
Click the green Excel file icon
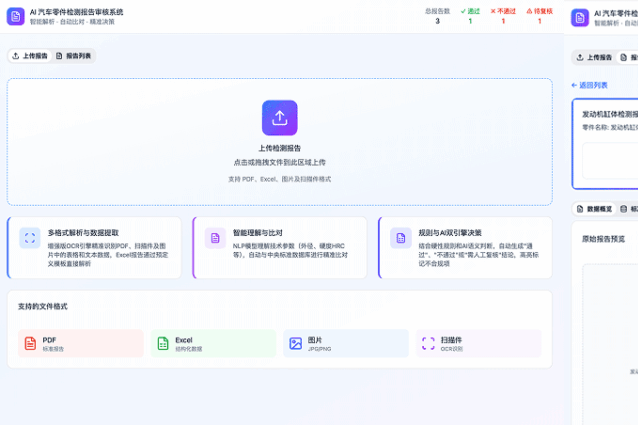coord(162,343)
